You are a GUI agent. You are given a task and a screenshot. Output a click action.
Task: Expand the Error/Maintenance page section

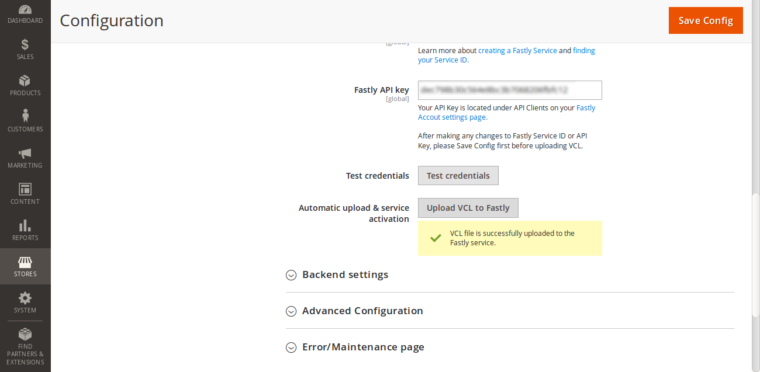(x=355, y=347)
